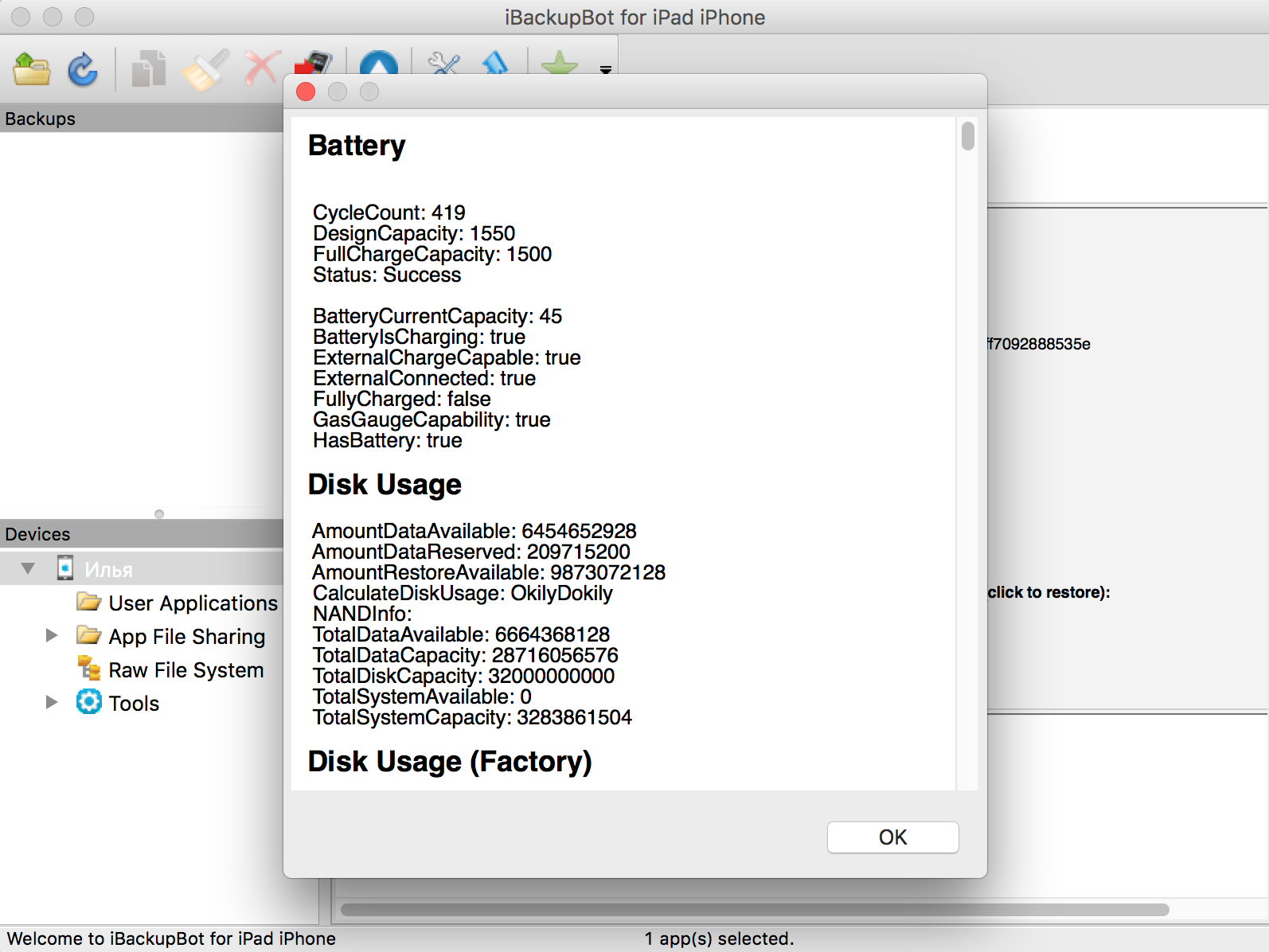Select the Tools tree item
The image size is (1269, 952).
coord(134,704)
